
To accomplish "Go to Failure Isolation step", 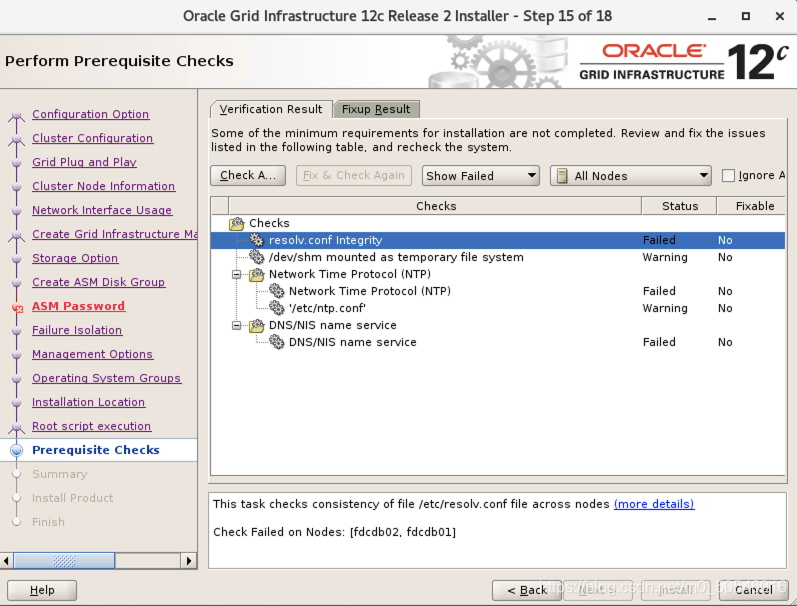I will point(77,330).
